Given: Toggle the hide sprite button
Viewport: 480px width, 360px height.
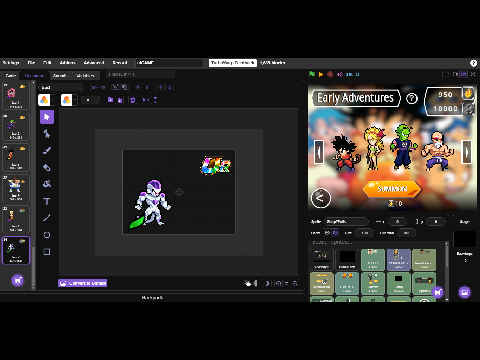Looking at the screenshot, I should coord(335,233).
